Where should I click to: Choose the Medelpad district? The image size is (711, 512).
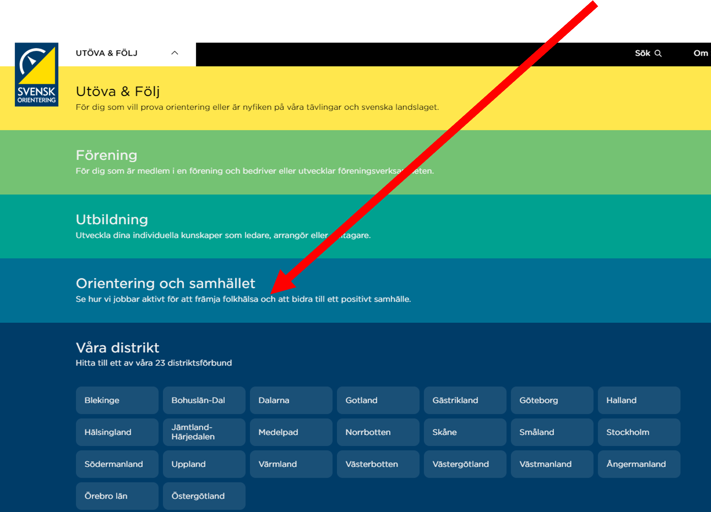(x=291, y=432)
